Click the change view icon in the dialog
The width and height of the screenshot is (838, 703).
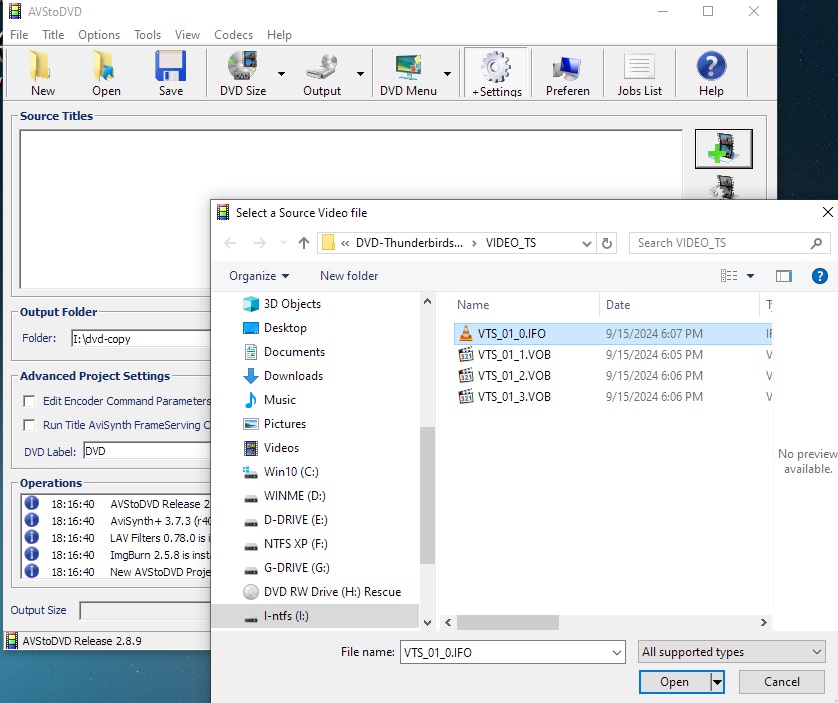coord(729,276)
